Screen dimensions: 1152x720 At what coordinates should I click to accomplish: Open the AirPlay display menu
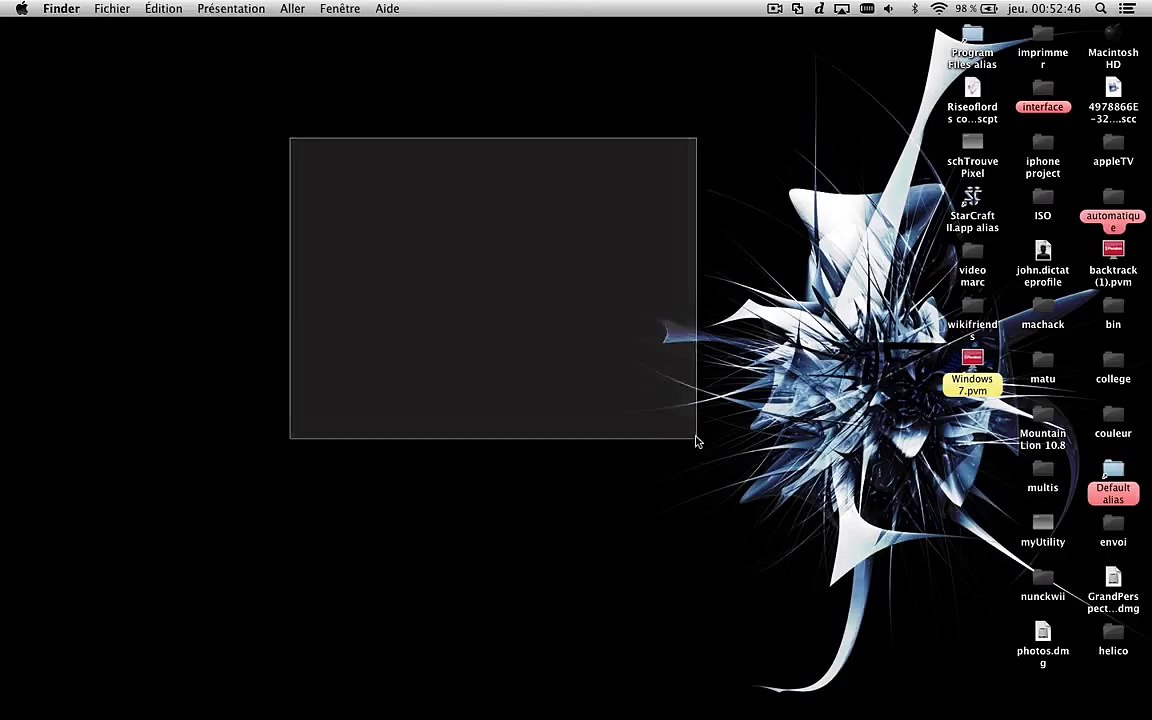pos(842,9)
